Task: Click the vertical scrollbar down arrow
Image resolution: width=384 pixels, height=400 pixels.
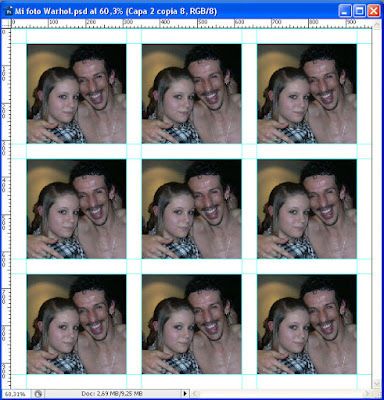Action: click(377, 384)
